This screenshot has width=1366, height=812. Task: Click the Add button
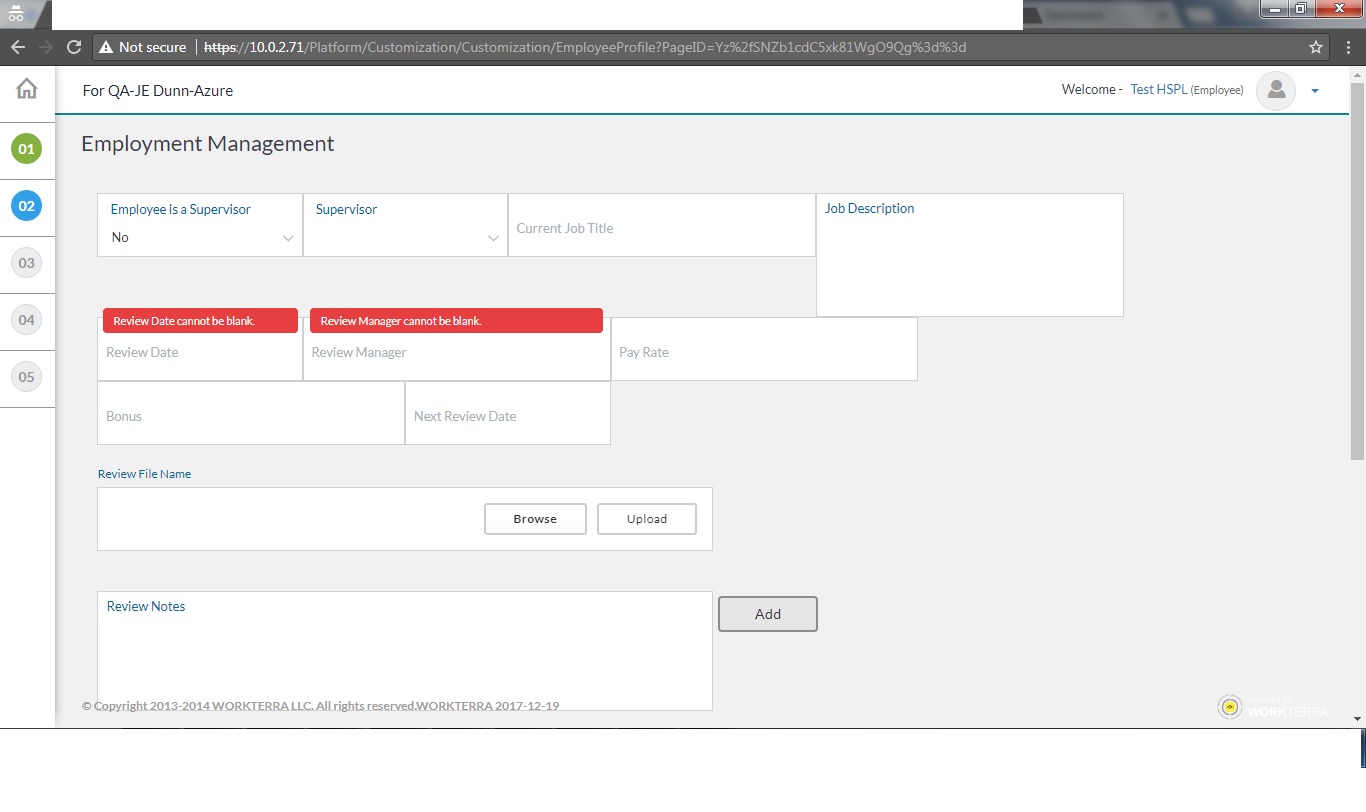click(768, 614)
